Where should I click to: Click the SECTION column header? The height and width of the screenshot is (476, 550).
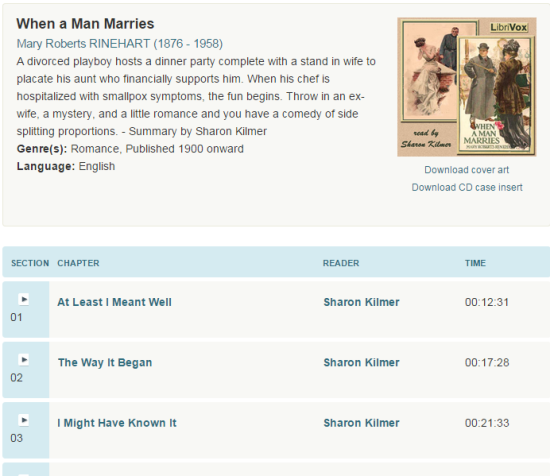point(30,263)
